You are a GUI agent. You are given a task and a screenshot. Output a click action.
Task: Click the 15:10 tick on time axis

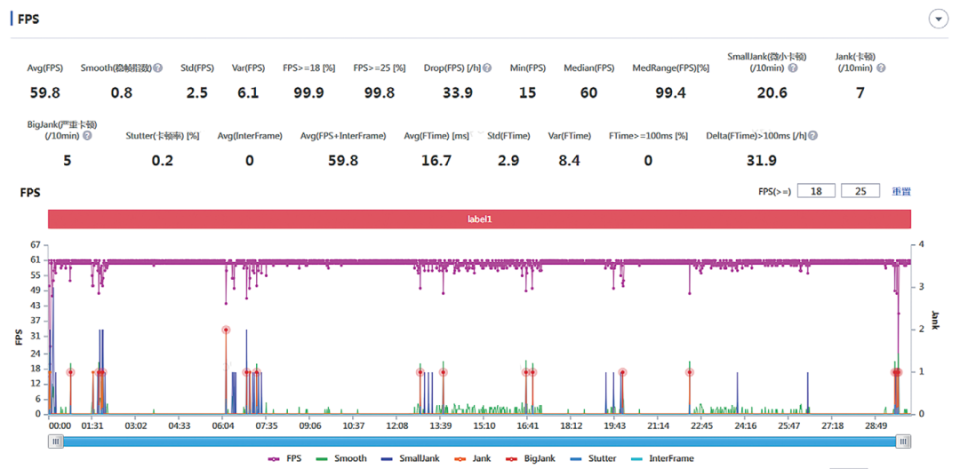coord(484,426)
